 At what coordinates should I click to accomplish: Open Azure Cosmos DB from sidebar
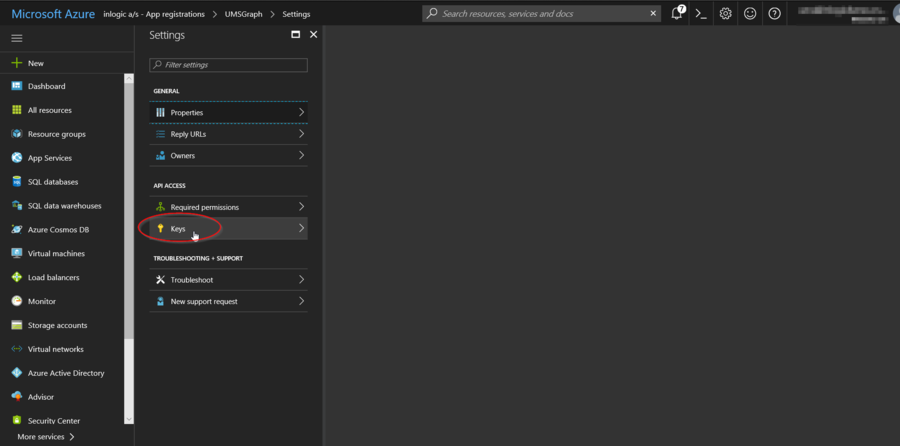point(57,229)
